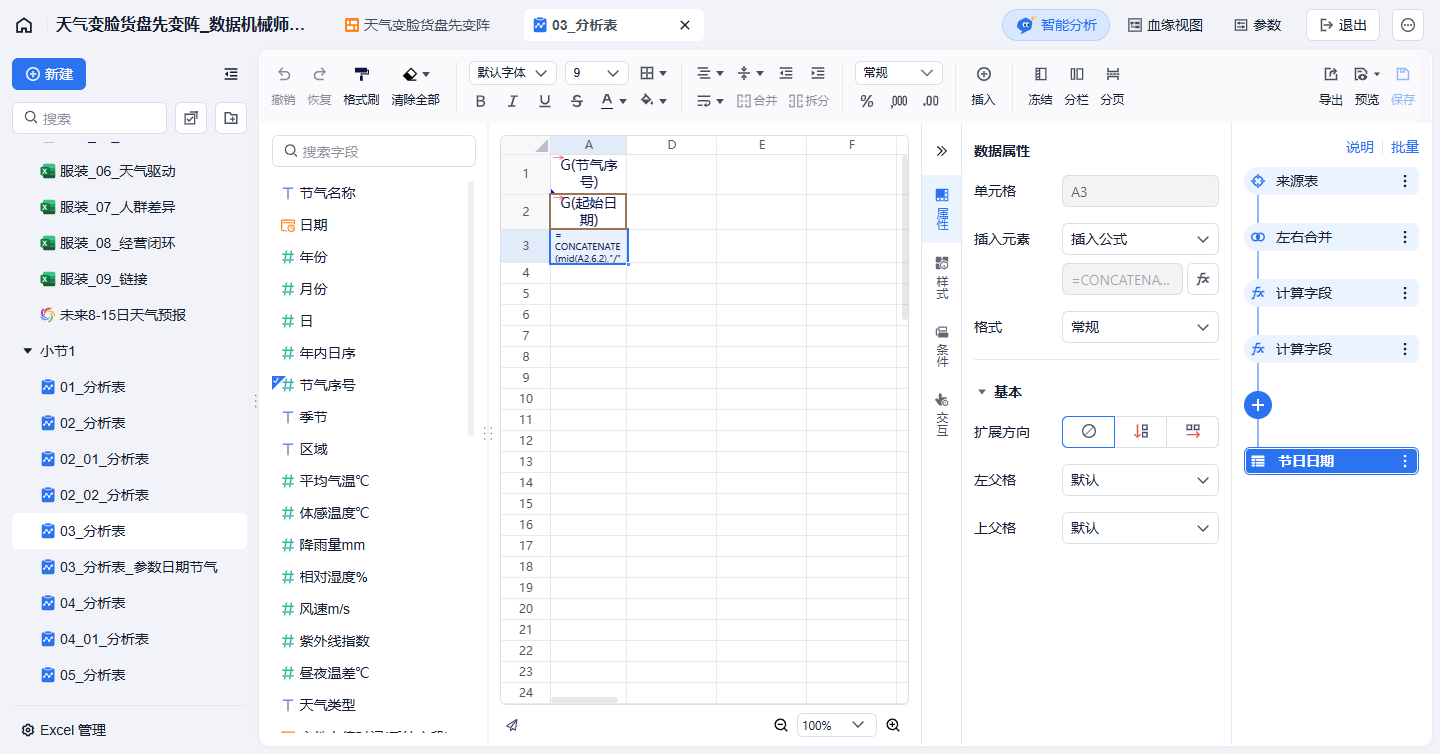Open the 样式 side tab
The width and height of the screenshot is (1440, 754).
coord(941,277)
